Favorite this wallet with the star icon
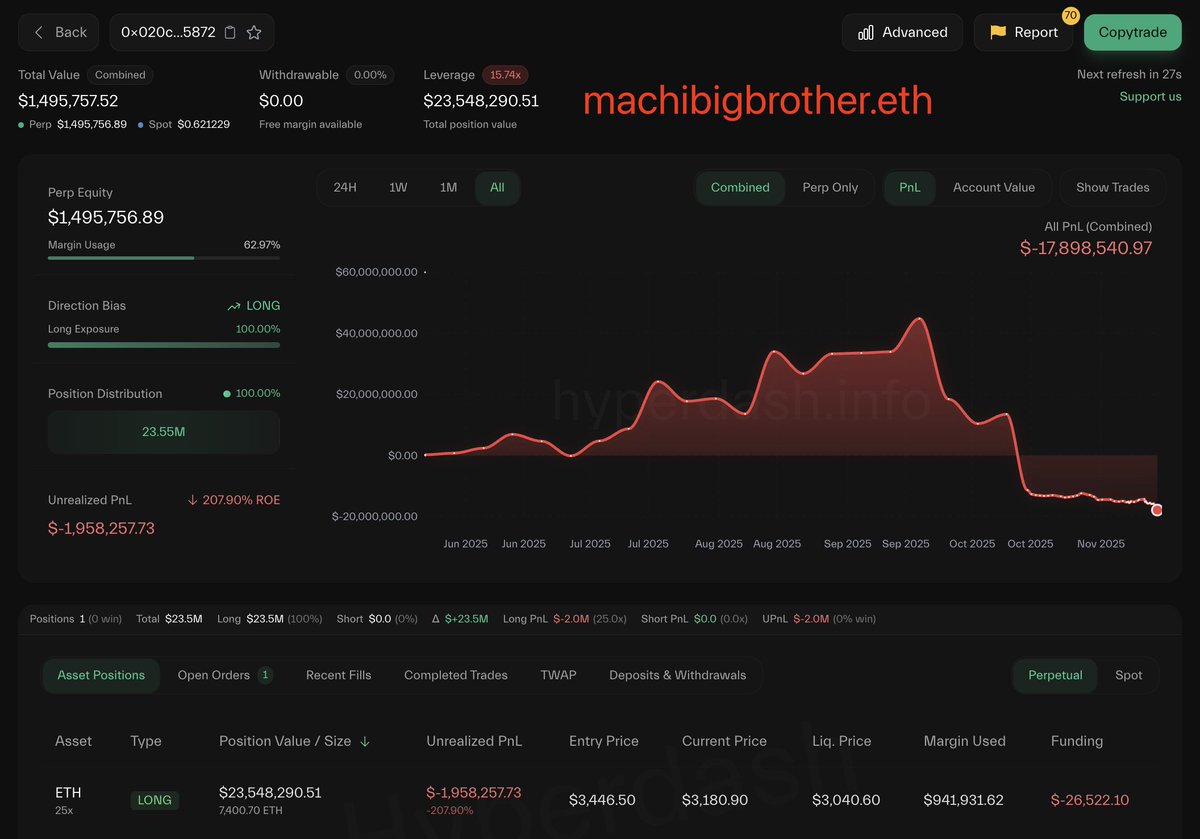Image resolution: width=1200 pixels, height=839 pixels. coord(254,32)
